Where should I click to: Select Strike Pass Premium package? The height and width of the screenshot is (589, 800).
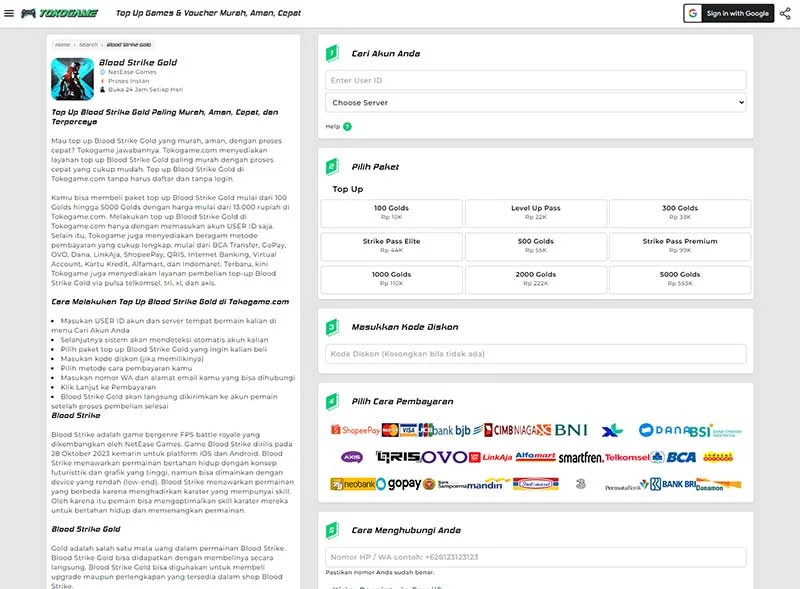[679, 245]
